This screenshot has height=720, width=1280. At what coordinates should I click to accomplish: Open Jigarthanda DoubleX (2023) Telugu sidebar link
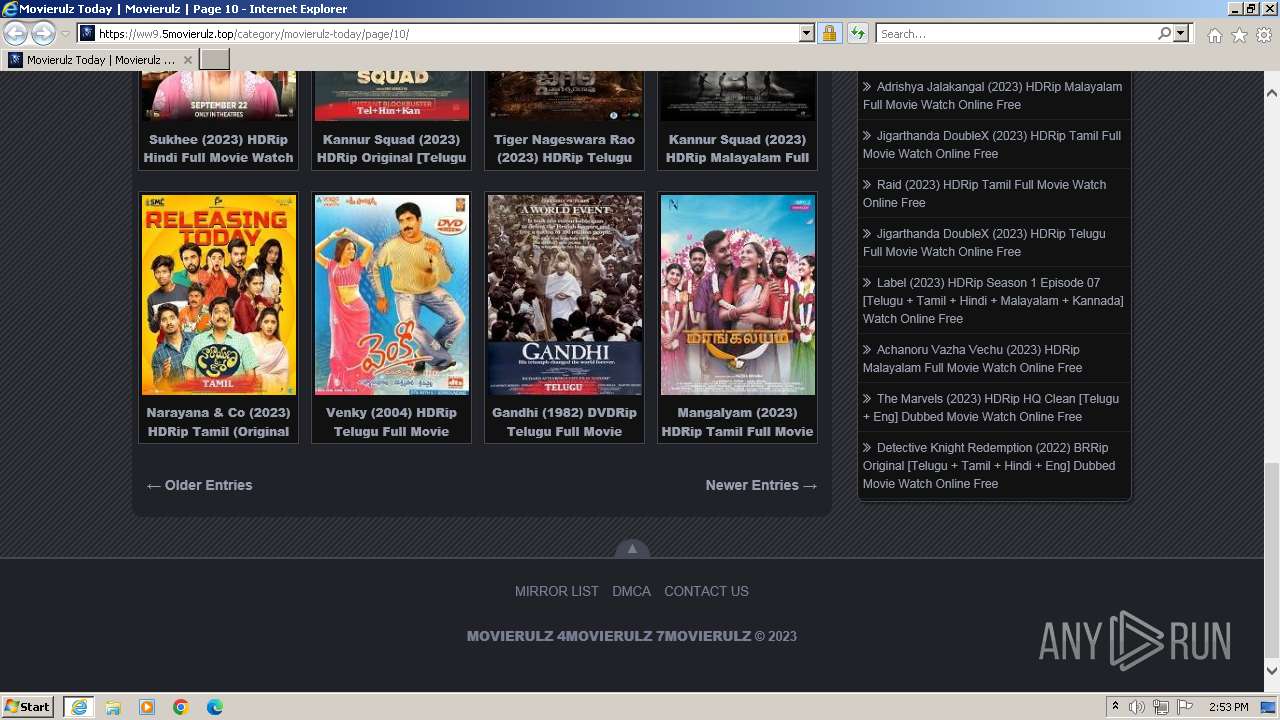984,242
